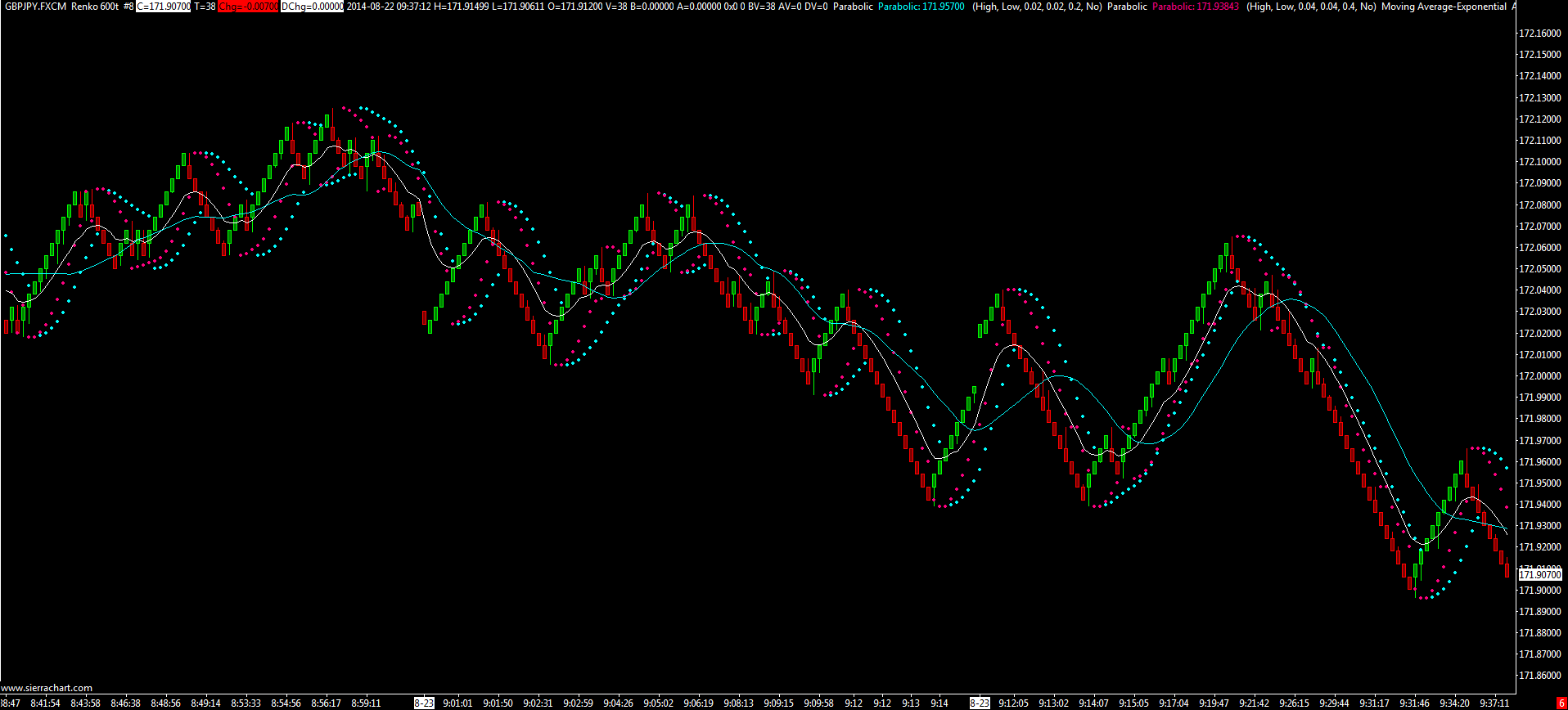
Task: Click the 171.89000 price scale label
Action: click(1539, 612)
